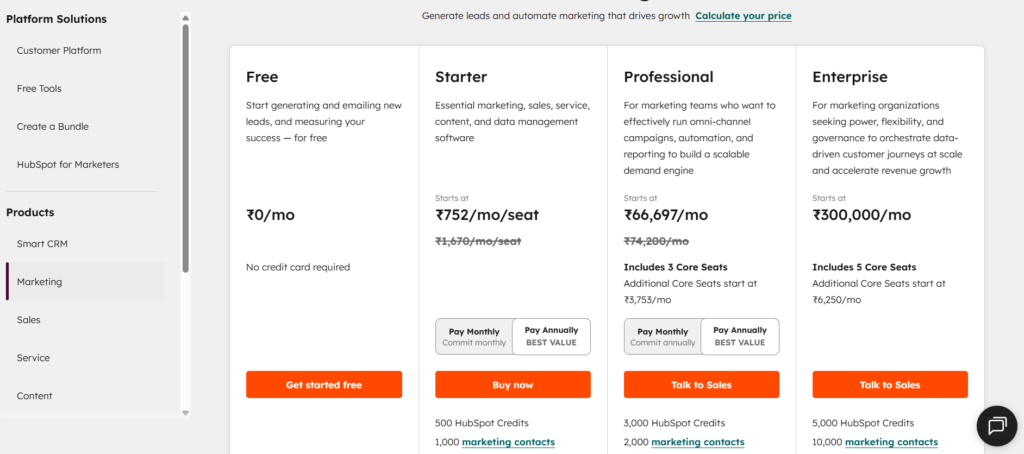Click the ₹300,000/mo price

[861, 215]
